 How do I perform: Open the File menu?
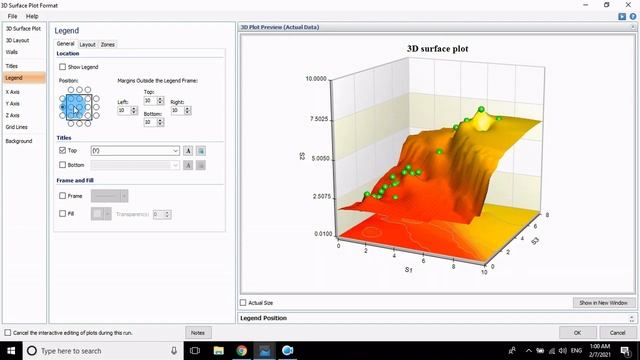(x=12, y=16)
